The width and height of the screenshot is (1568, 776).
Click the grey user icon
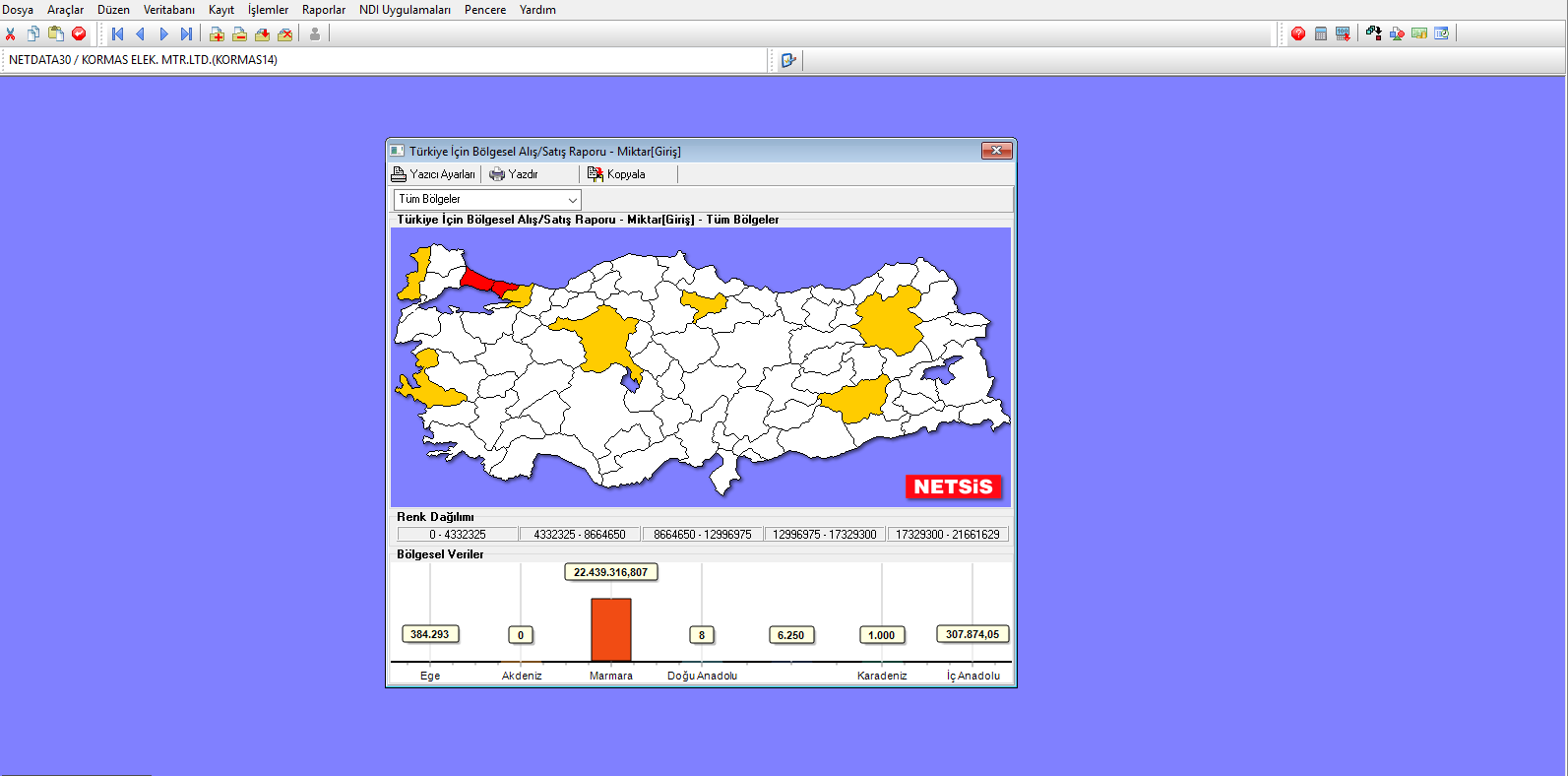point(315,33)
